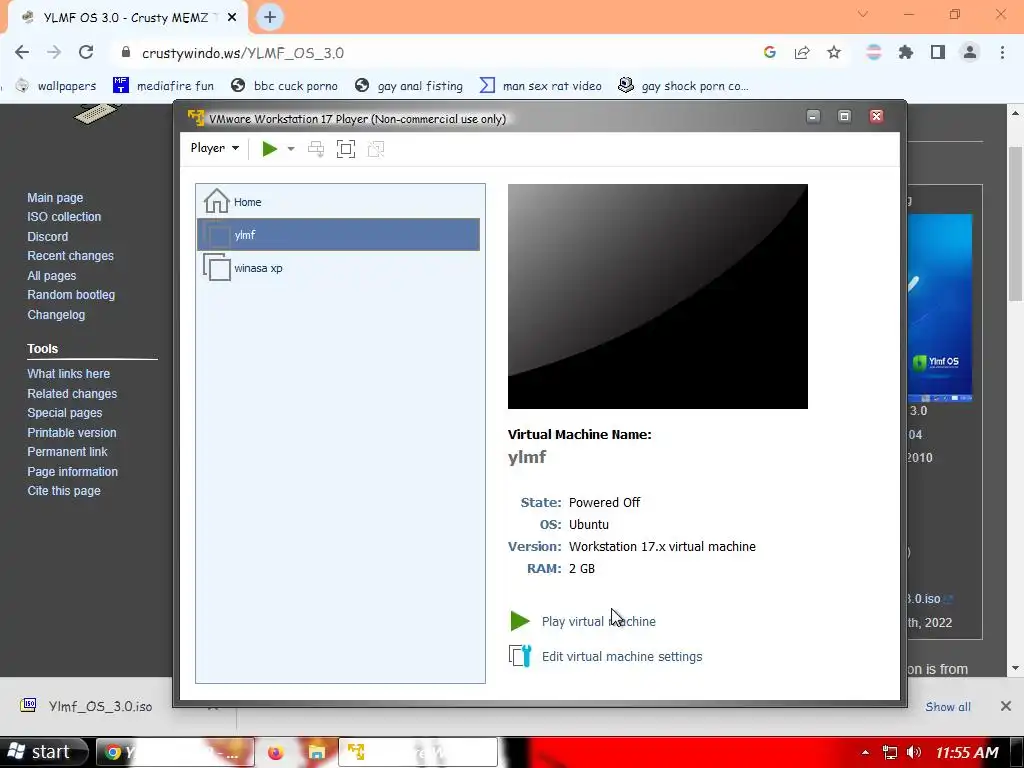Close the YLMF OS 3.0 tab
Image resolution: width=1024 pixels, height=768 pixels.
232,18
